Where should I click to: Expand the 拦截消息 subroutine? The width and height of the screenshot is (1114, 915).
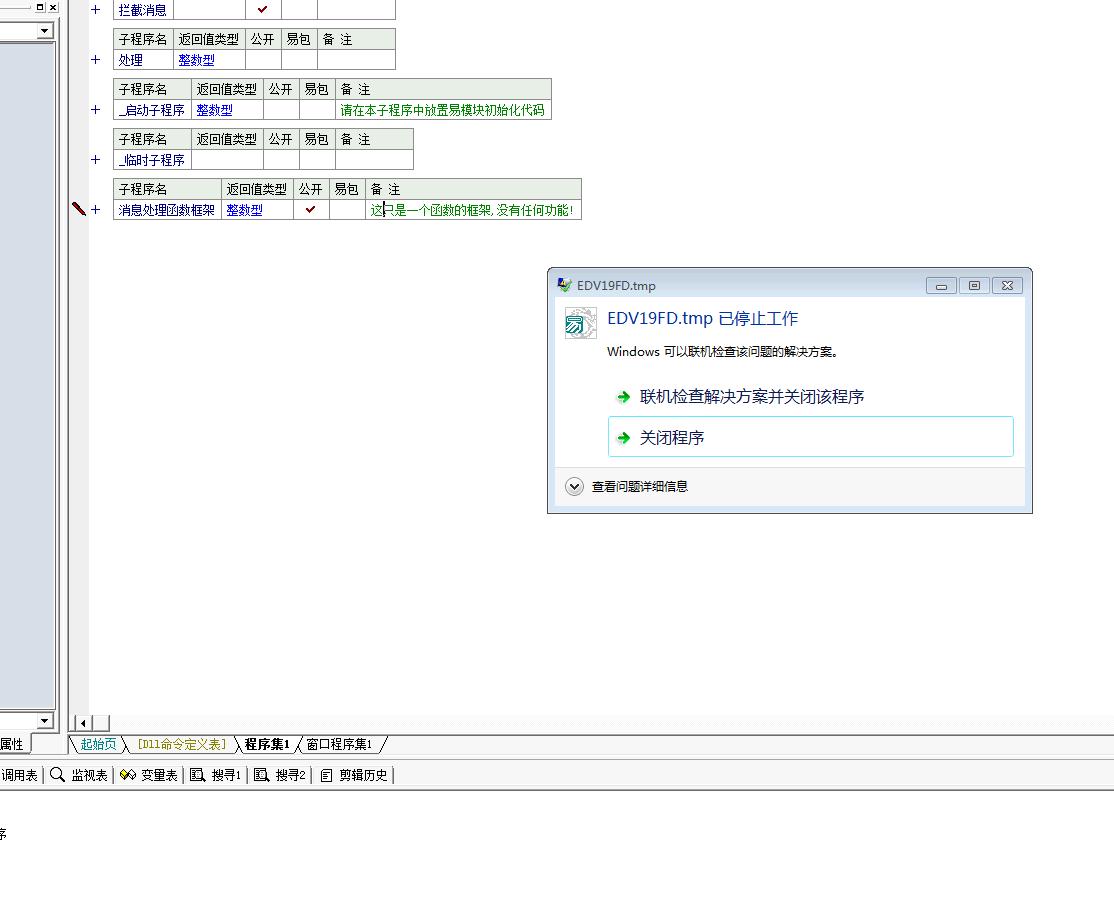pyautogui.click(x=95, y=10)
